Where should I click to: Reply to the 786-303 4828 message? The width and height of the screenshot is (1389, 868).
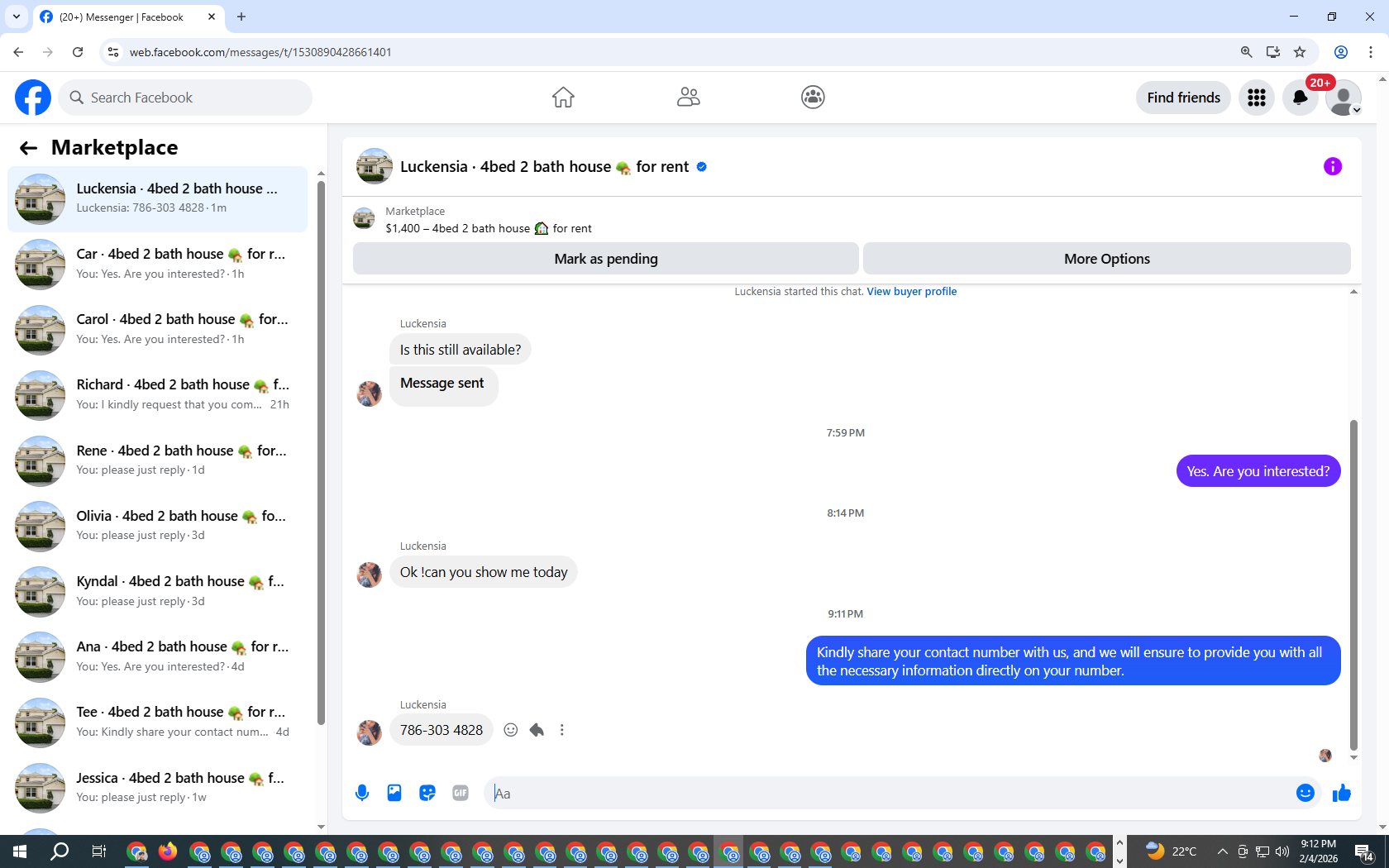537,730
